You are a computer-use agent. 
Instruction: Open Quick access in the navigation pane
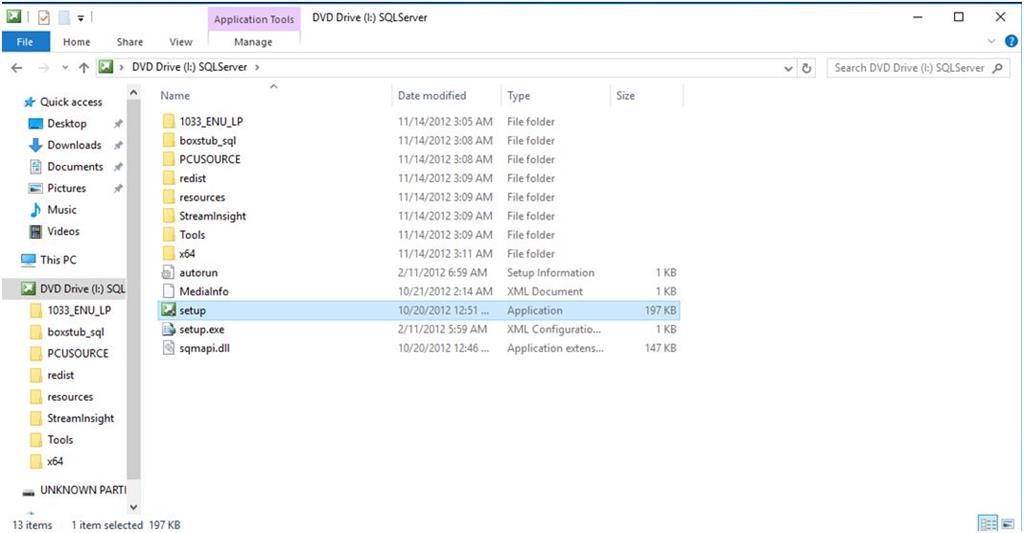pyautogui.click(x=71, y=102)
